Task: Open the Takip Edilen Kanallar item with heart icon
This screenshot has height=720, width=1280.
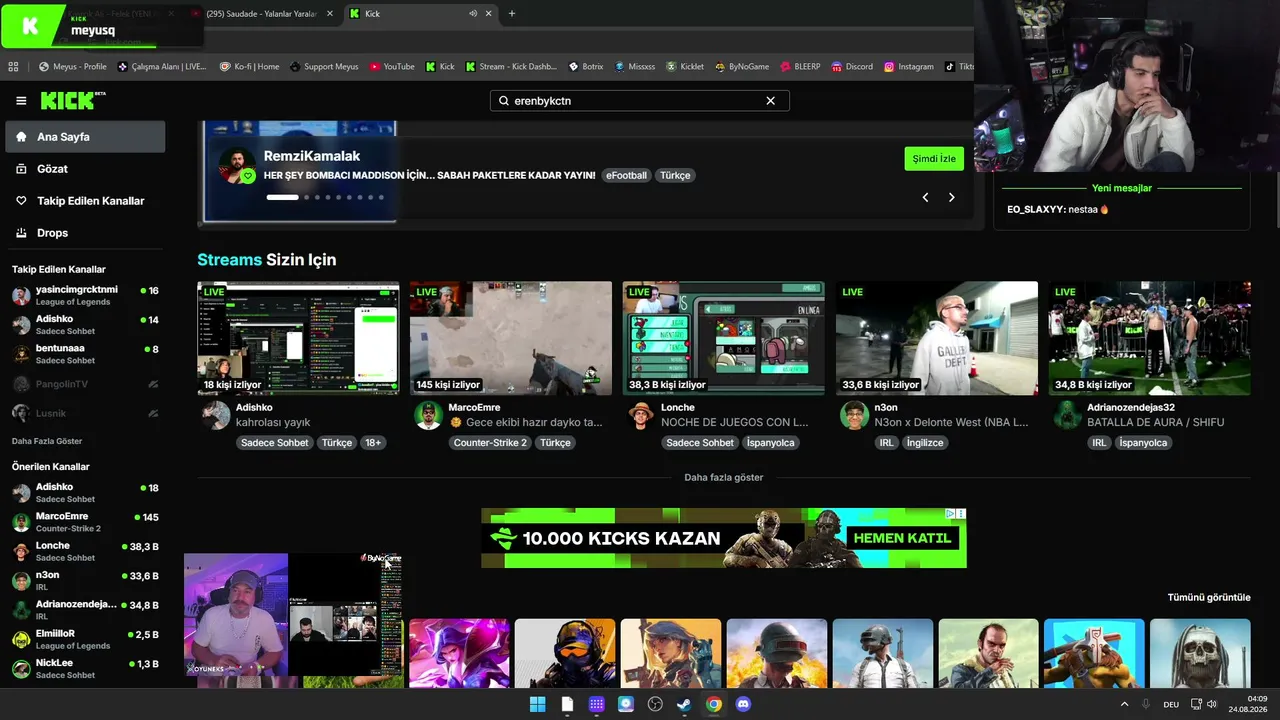Action: tap(85, 201)
